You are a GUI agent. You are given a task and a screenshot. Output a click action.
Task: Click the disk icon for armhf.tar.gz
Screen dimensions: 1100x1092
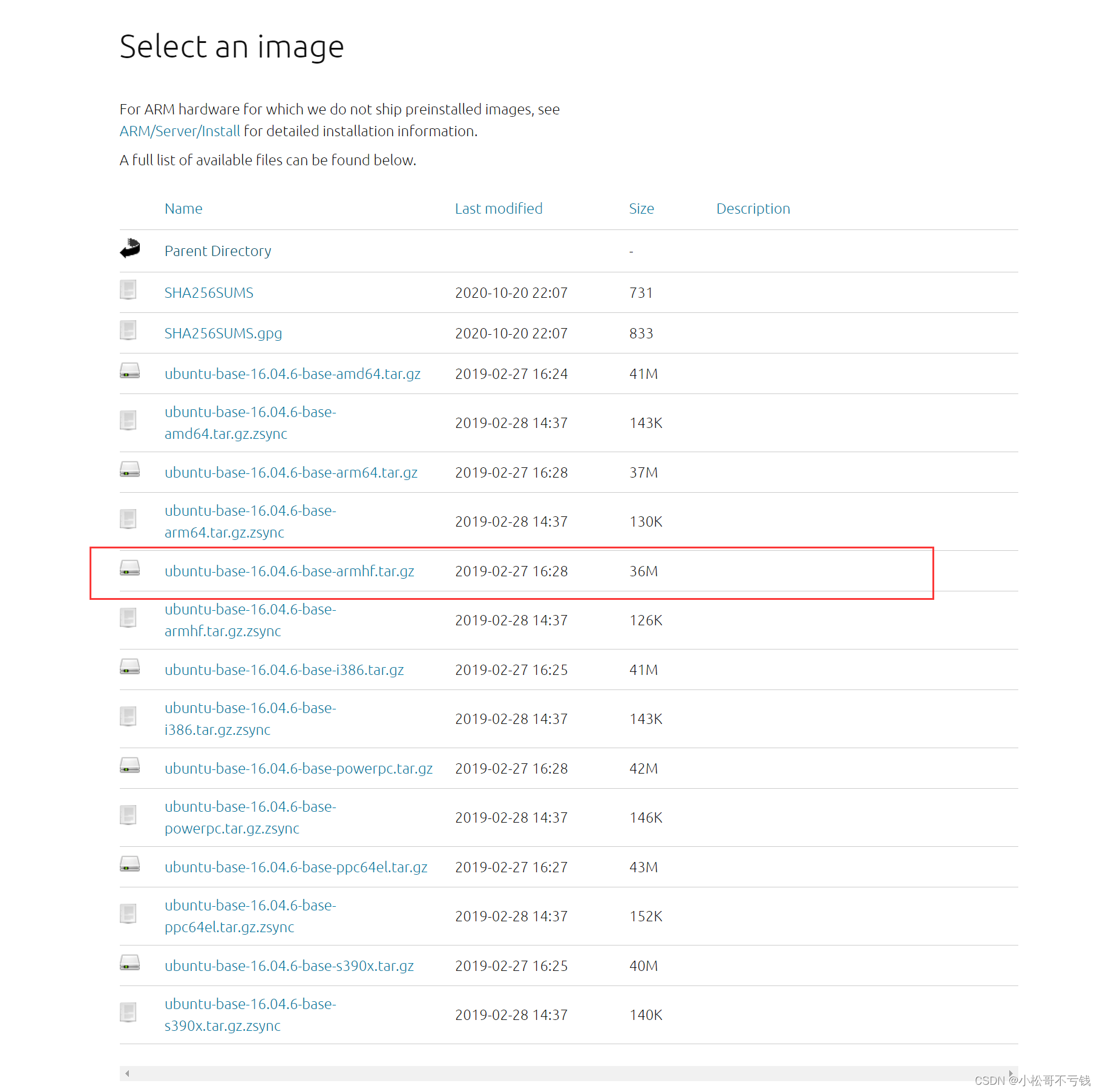(129, 568)
